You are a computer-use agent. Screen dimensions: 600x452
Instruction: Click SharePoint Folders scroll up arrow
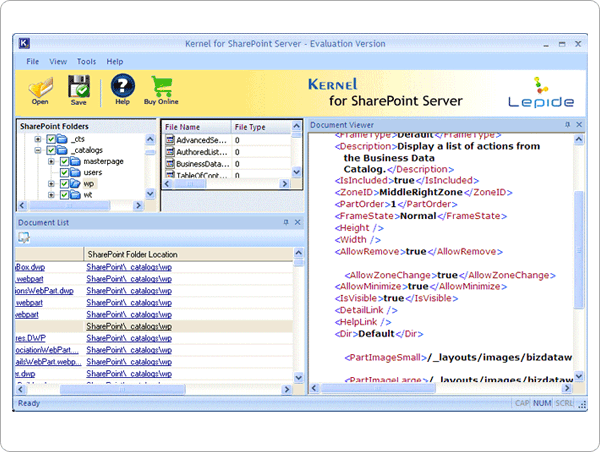(x=150, y=139)
